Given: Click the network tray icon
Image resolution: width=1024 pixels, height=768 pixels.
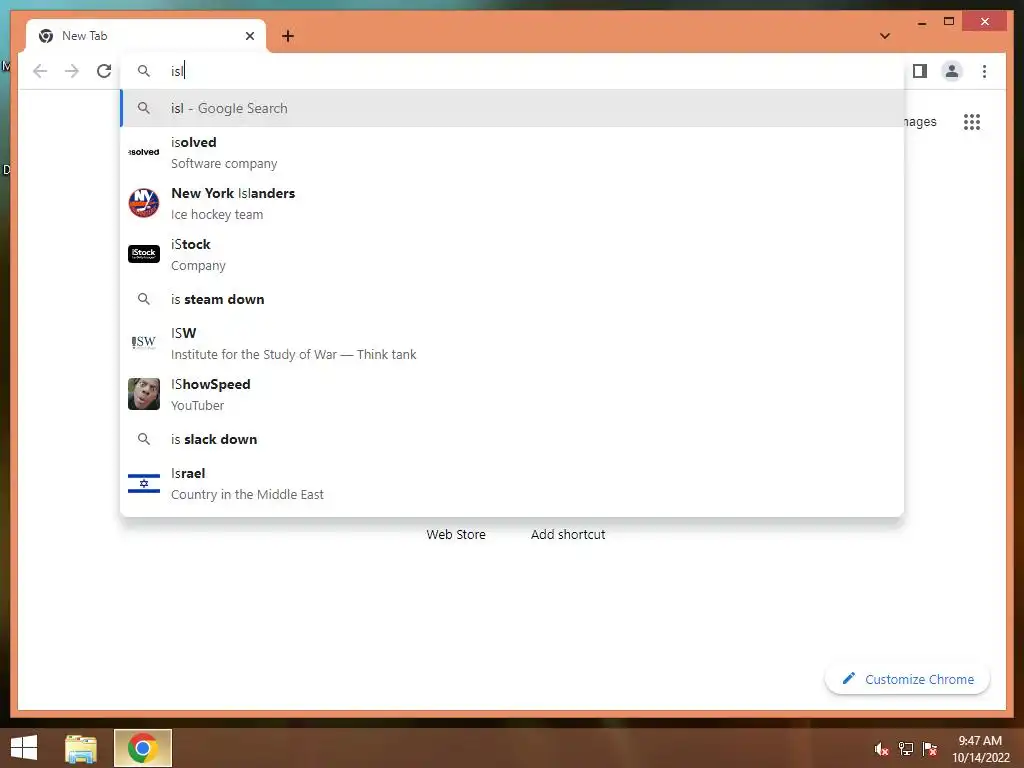Looking at the screenshot, I should tap(906, 749).
